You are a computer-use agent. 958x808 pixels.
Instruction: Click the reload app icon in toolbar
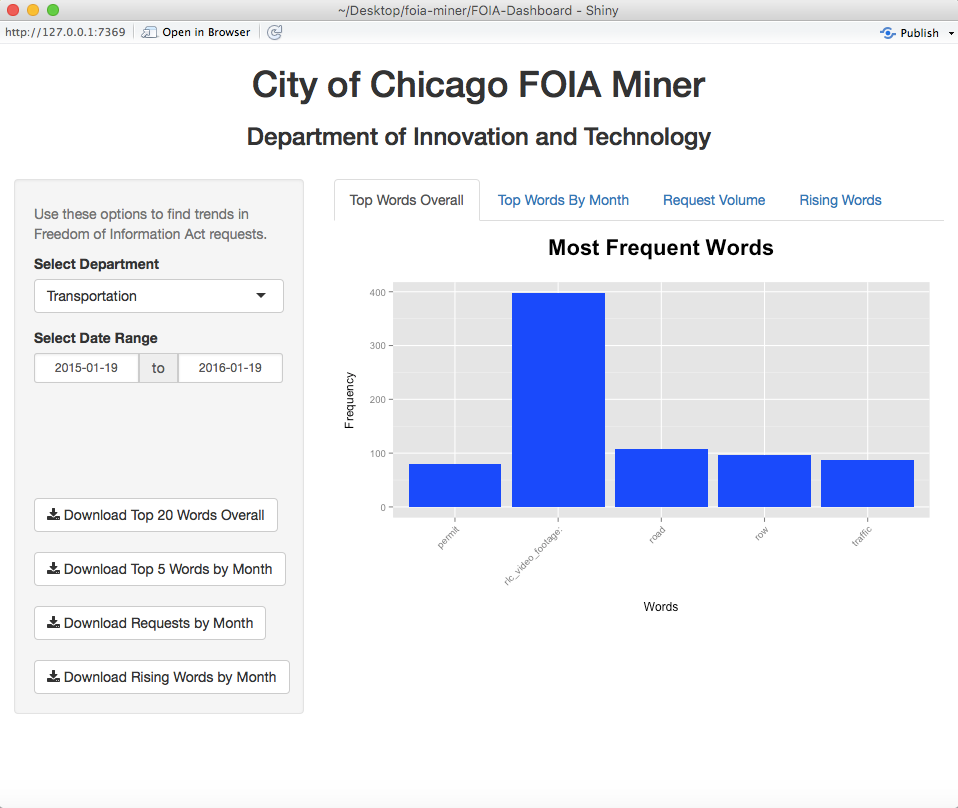[274, 32]
